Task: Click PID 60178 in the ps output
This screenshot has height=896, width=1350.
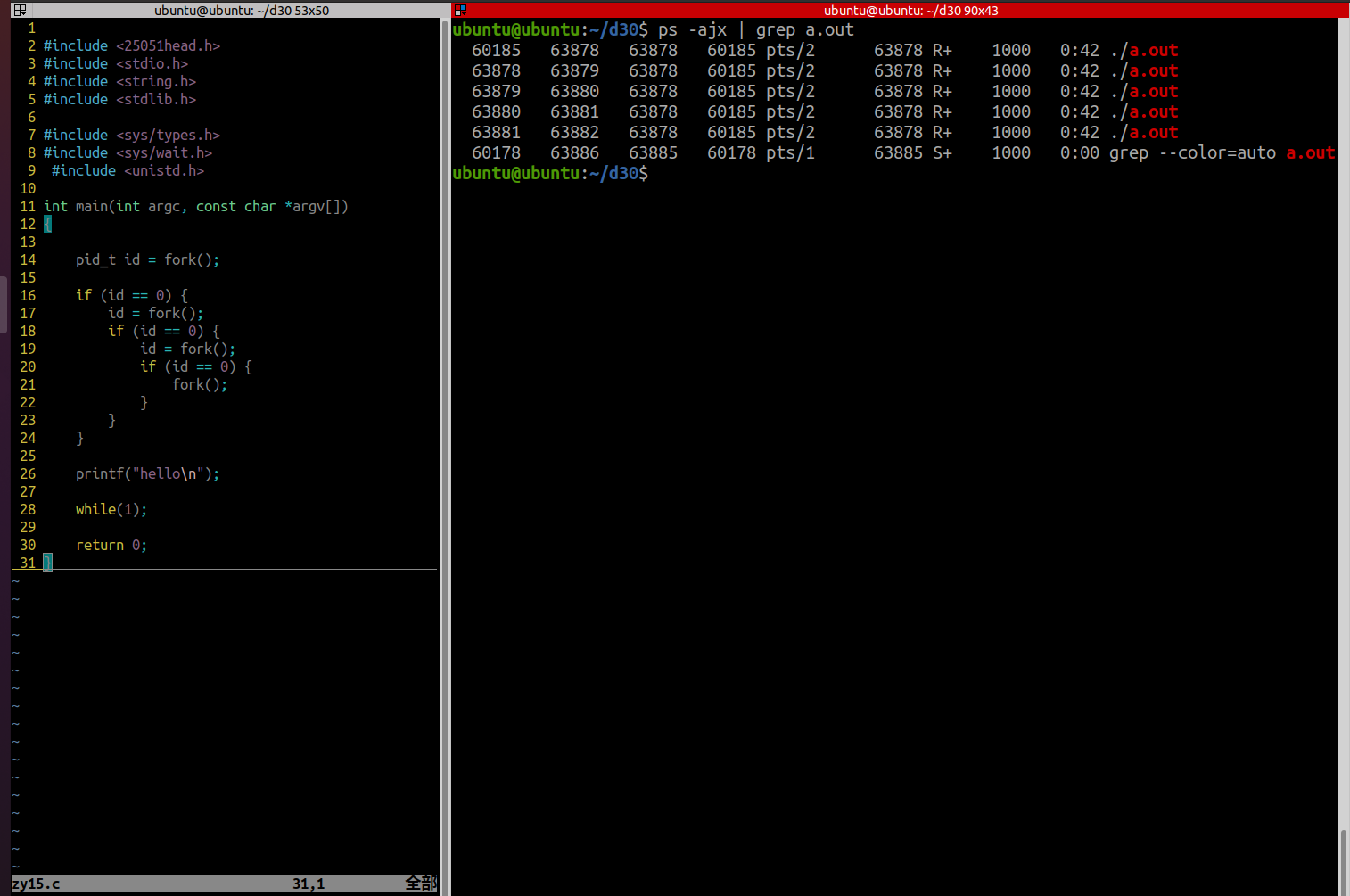Action: coord(496,152)
